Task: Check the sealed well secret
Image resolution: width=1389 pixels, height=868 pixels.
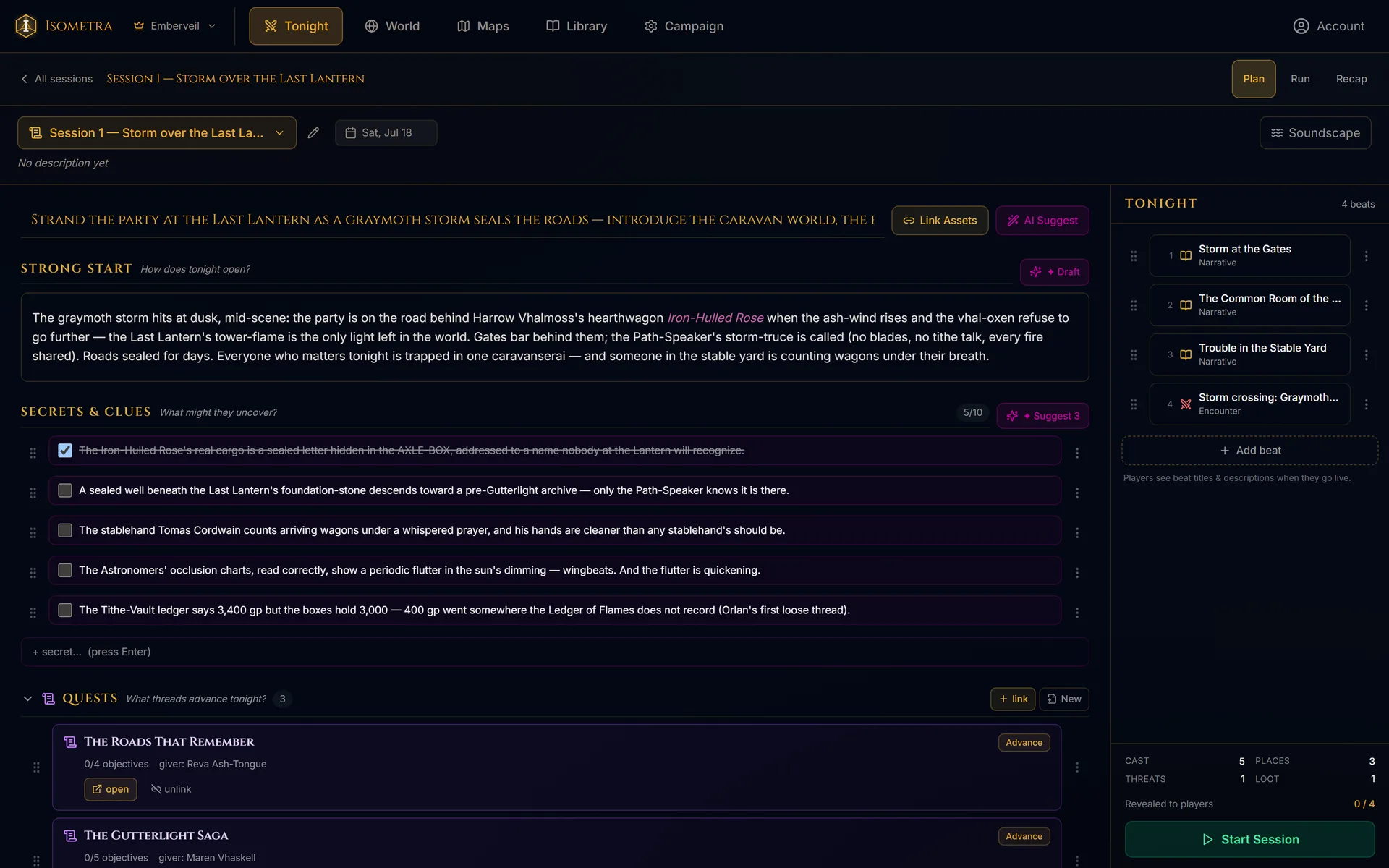Action: click(65, 490)
